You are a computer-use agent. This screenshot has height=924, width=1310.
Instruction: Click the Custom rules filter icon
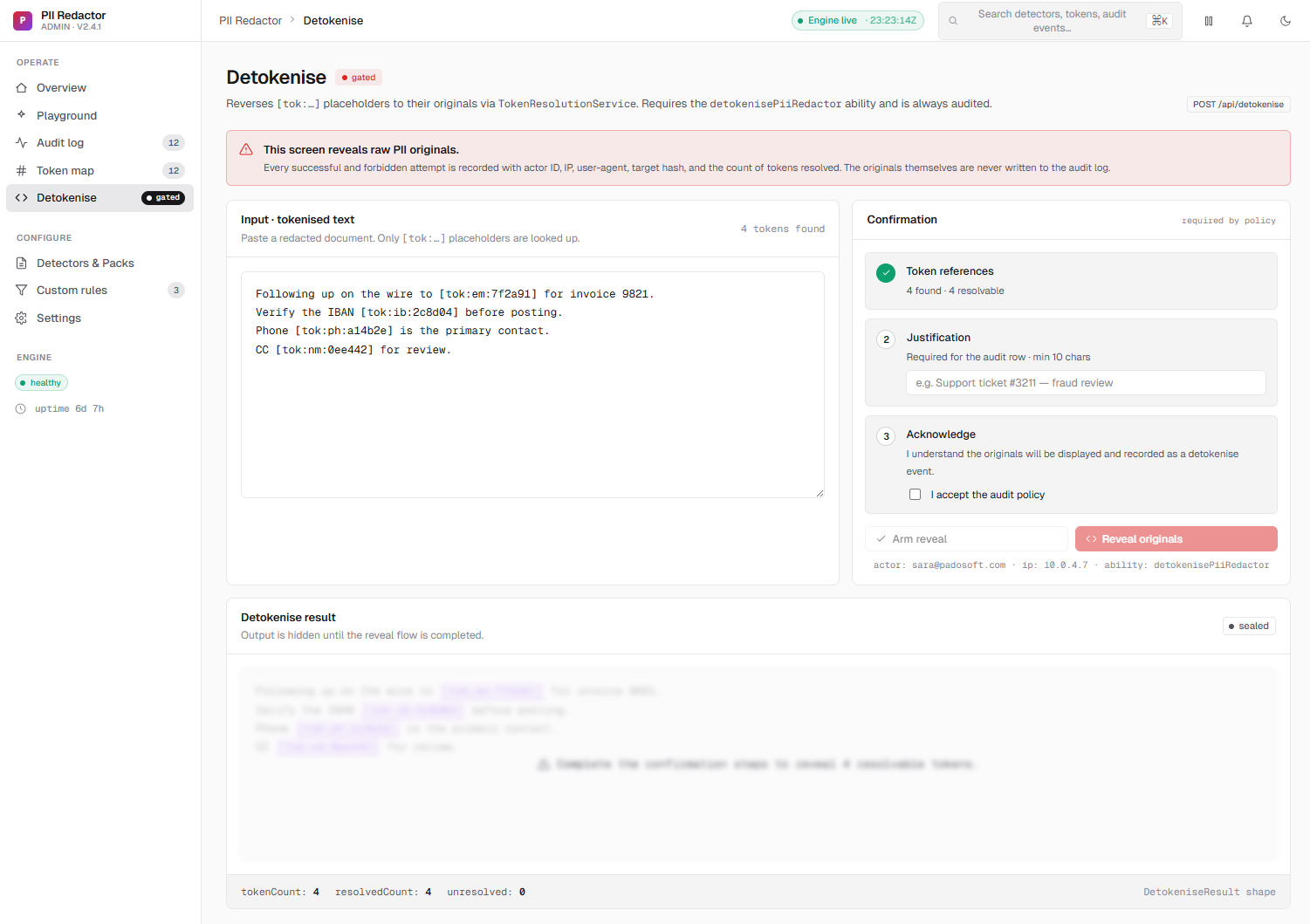point(22,291)
